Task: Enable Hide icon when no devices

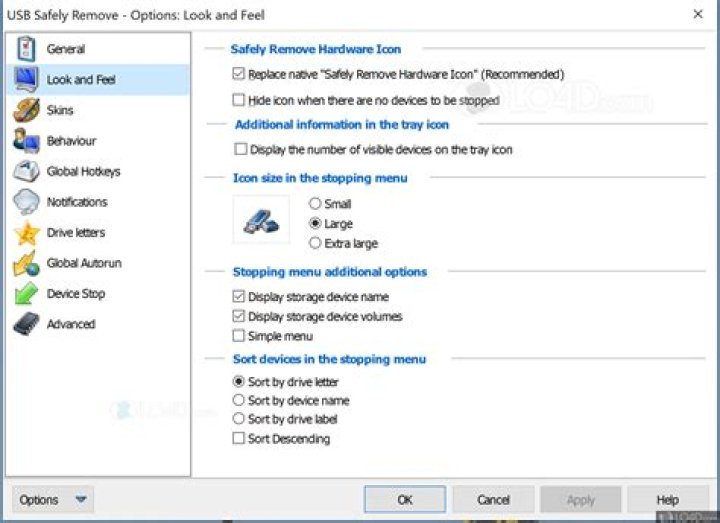Action: 238,100
